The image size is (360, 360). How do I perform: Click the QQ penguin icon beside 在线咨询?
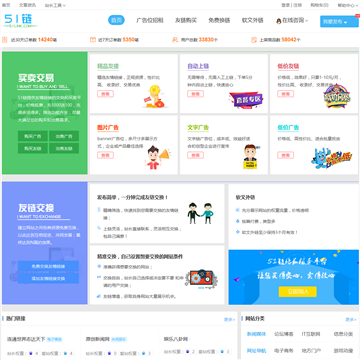279,21
